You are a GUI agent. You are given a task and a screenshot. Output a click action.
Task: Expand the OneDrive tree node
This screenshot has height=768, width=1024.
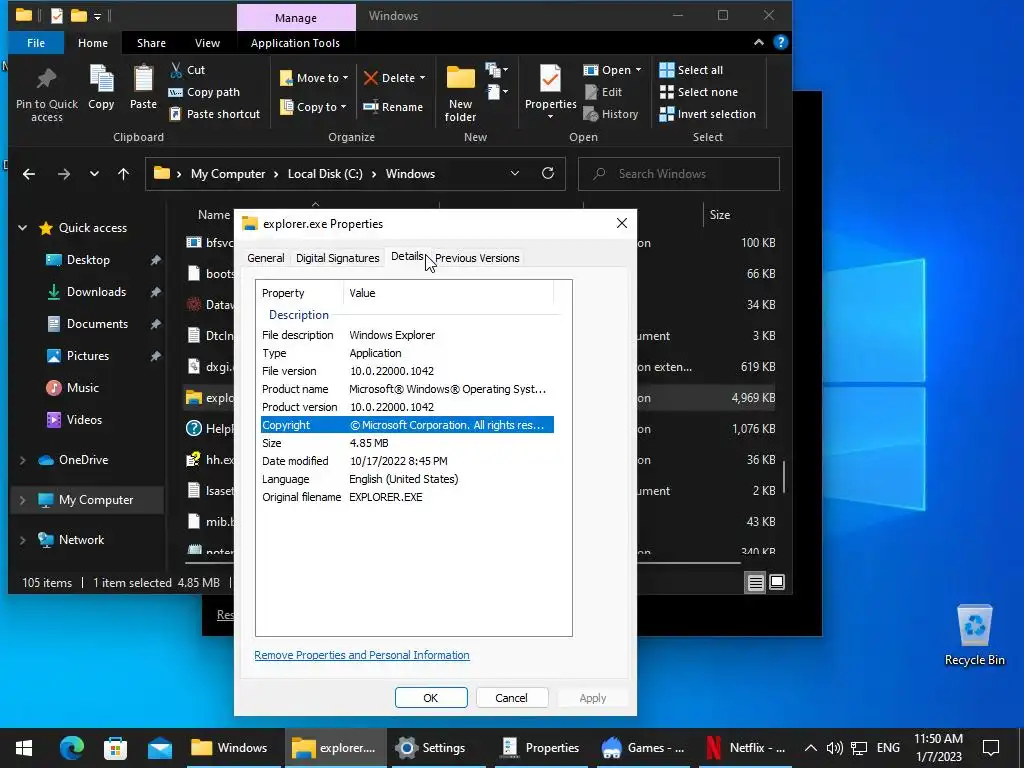(23, 460)
